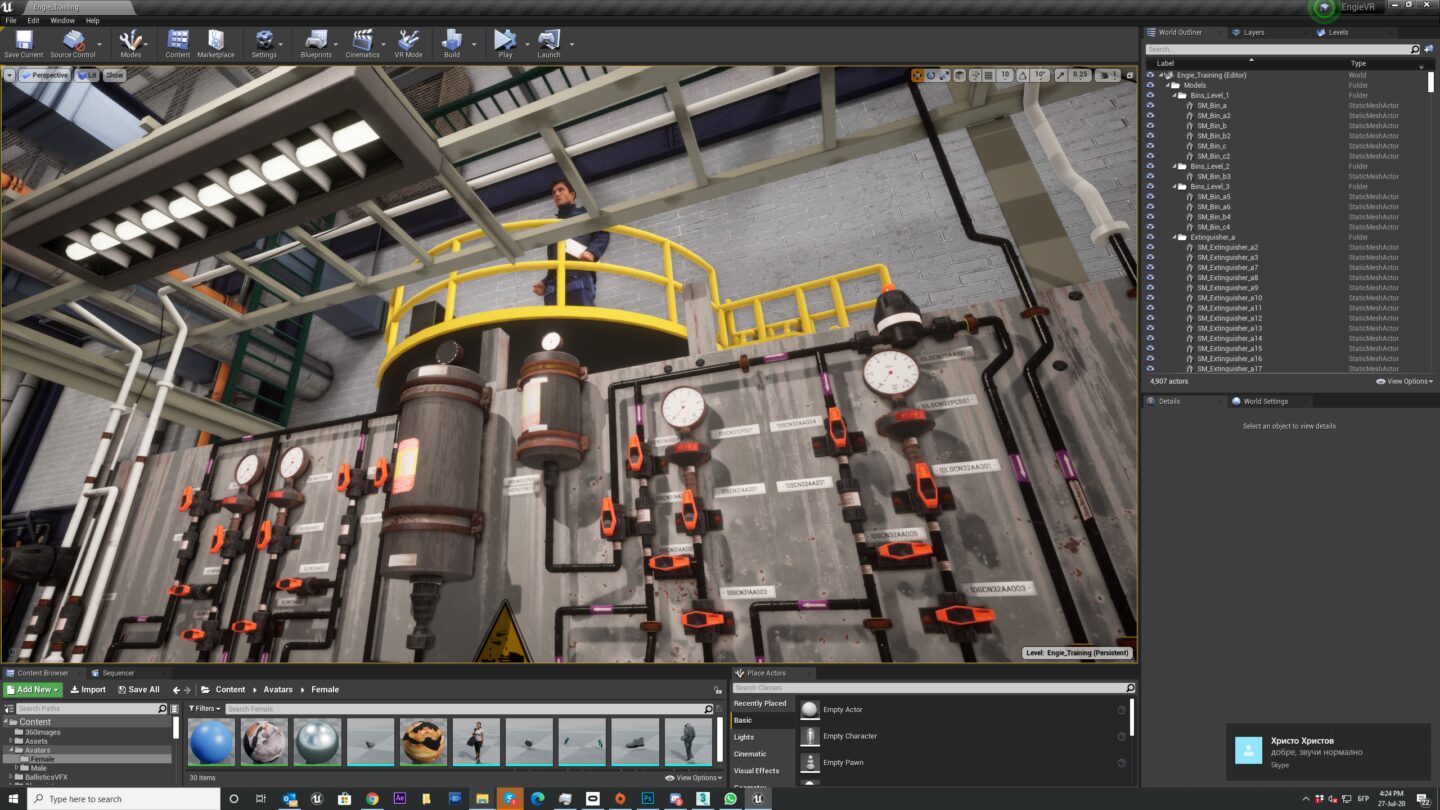1440x810 pixels.
Task: Collapse the Extinguisher_a folder
Action: click(1175, 237)
